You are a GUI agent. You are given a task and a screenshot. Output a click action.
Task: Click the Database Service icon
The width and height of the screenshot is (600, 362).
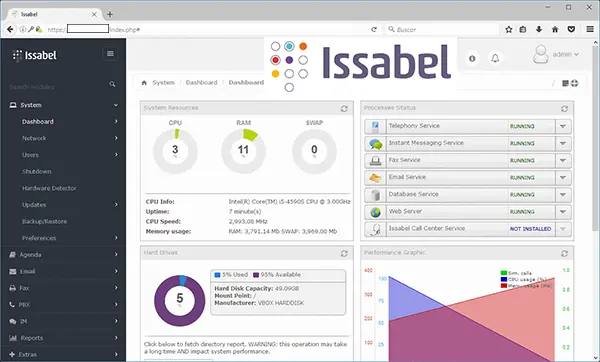click(375, 195)
